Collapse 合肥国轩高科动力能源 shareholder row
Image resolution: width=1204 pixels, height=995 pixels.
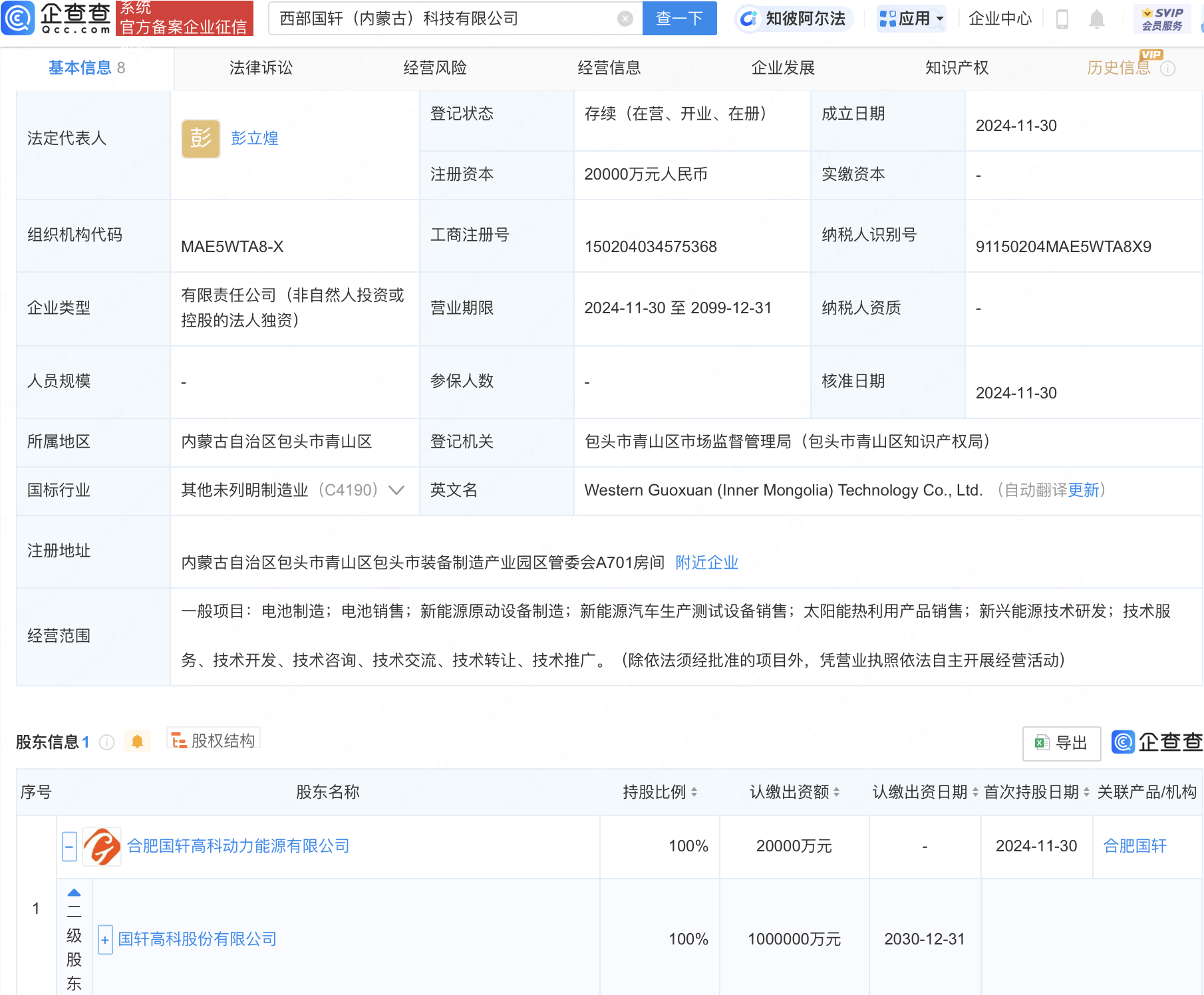pyautogui.click(x=69, y=847)
